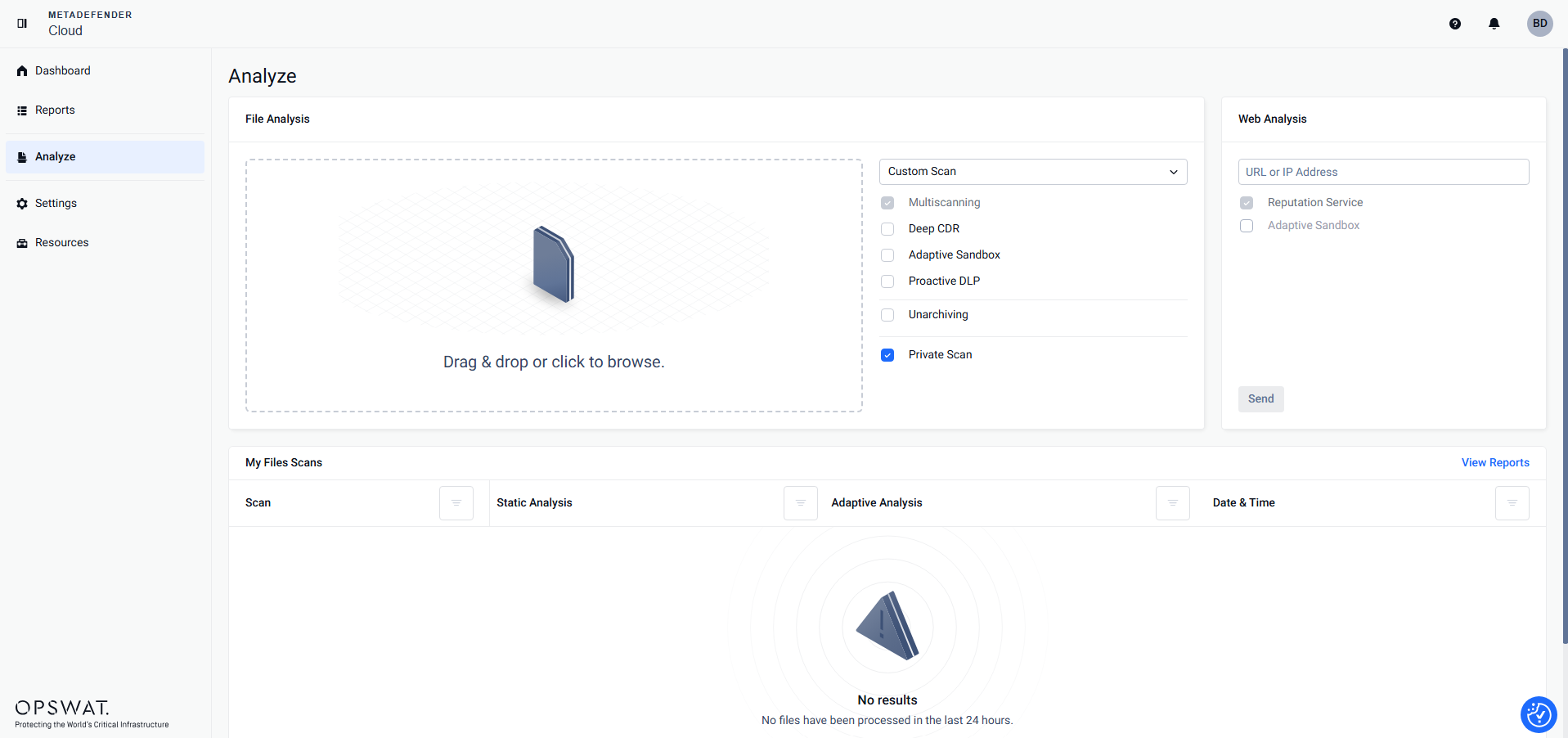Viewport: 1568px width, 738px height.
Task: Expand the Custom Scan dropdown
Action: click(x=1033, y=172)
